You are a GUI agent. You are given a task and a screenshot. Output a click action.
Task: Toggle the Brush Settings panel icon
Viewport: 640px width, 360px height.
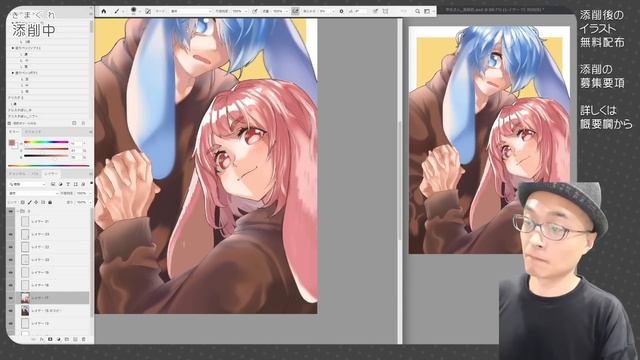click(148, 11)
